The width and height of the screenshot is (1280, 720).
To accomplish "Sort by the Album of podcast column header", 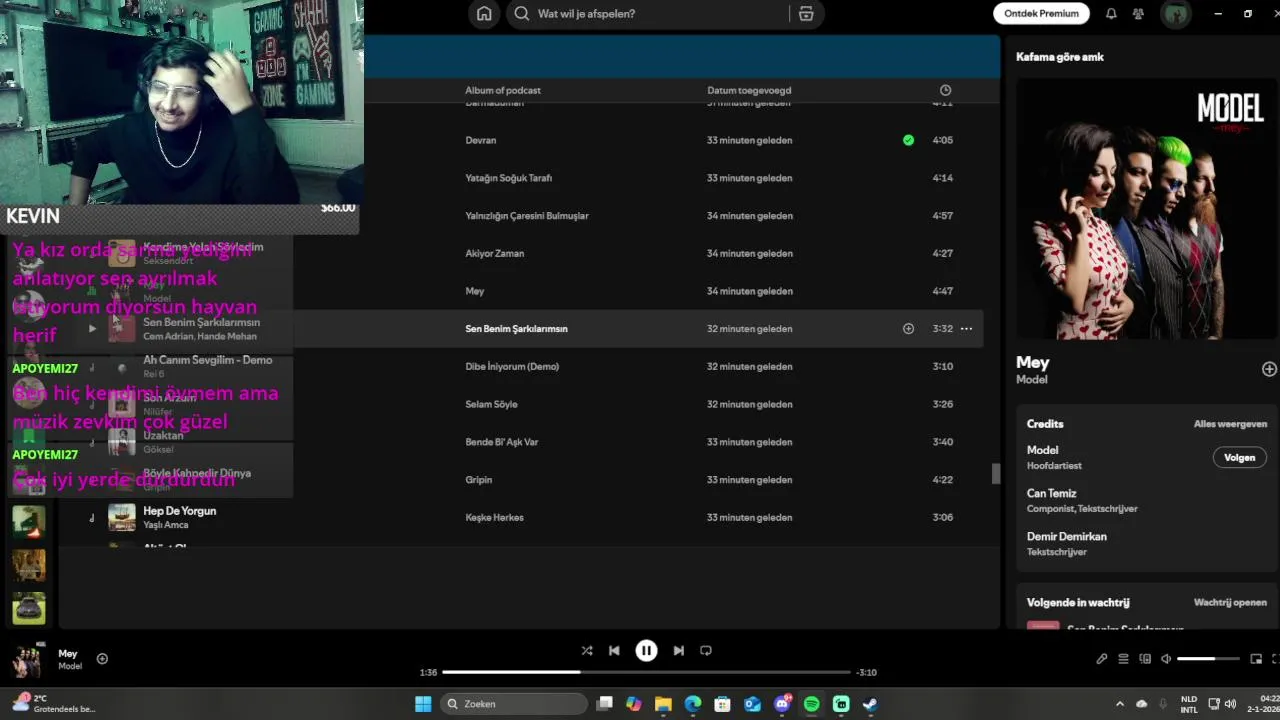I will [503, 90].
